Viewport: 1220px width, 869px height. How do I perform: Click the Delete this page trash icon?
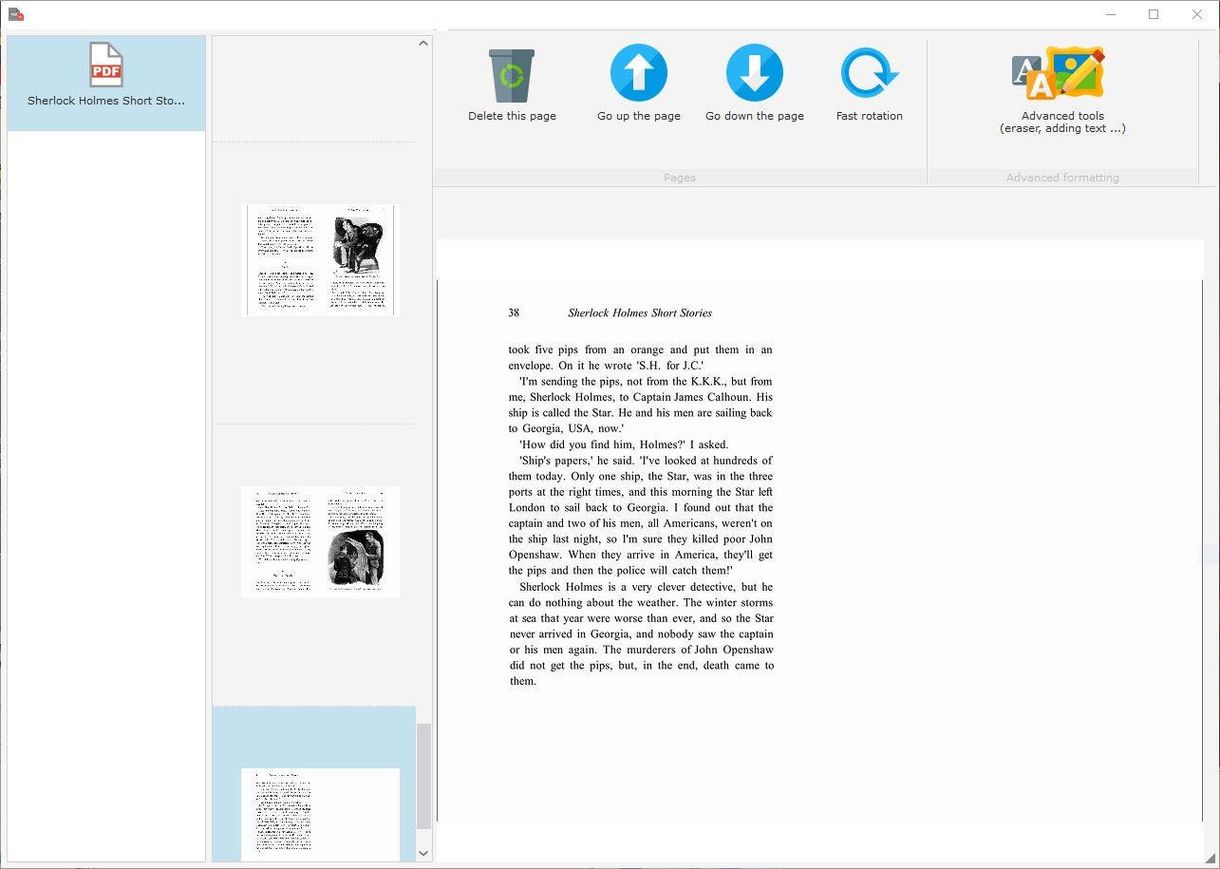(511, 75)
